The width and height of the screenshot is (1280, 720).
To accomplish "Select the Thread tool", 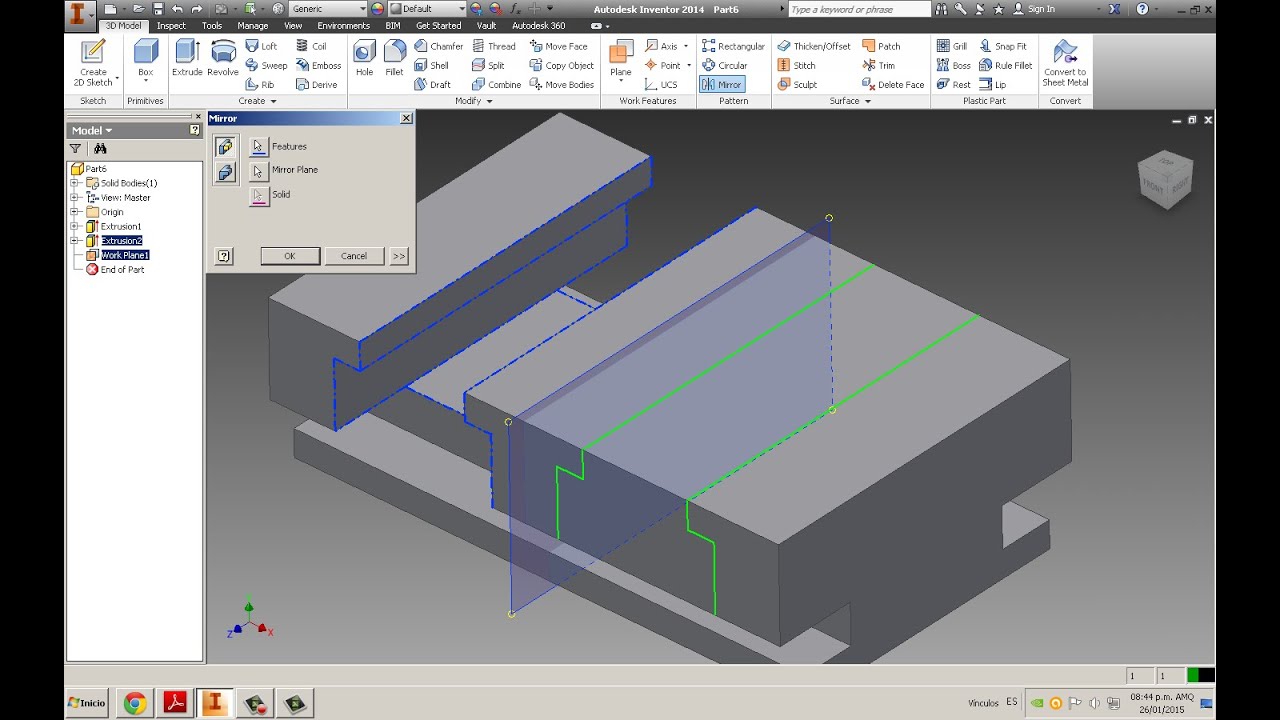I will tap(494, 46).
